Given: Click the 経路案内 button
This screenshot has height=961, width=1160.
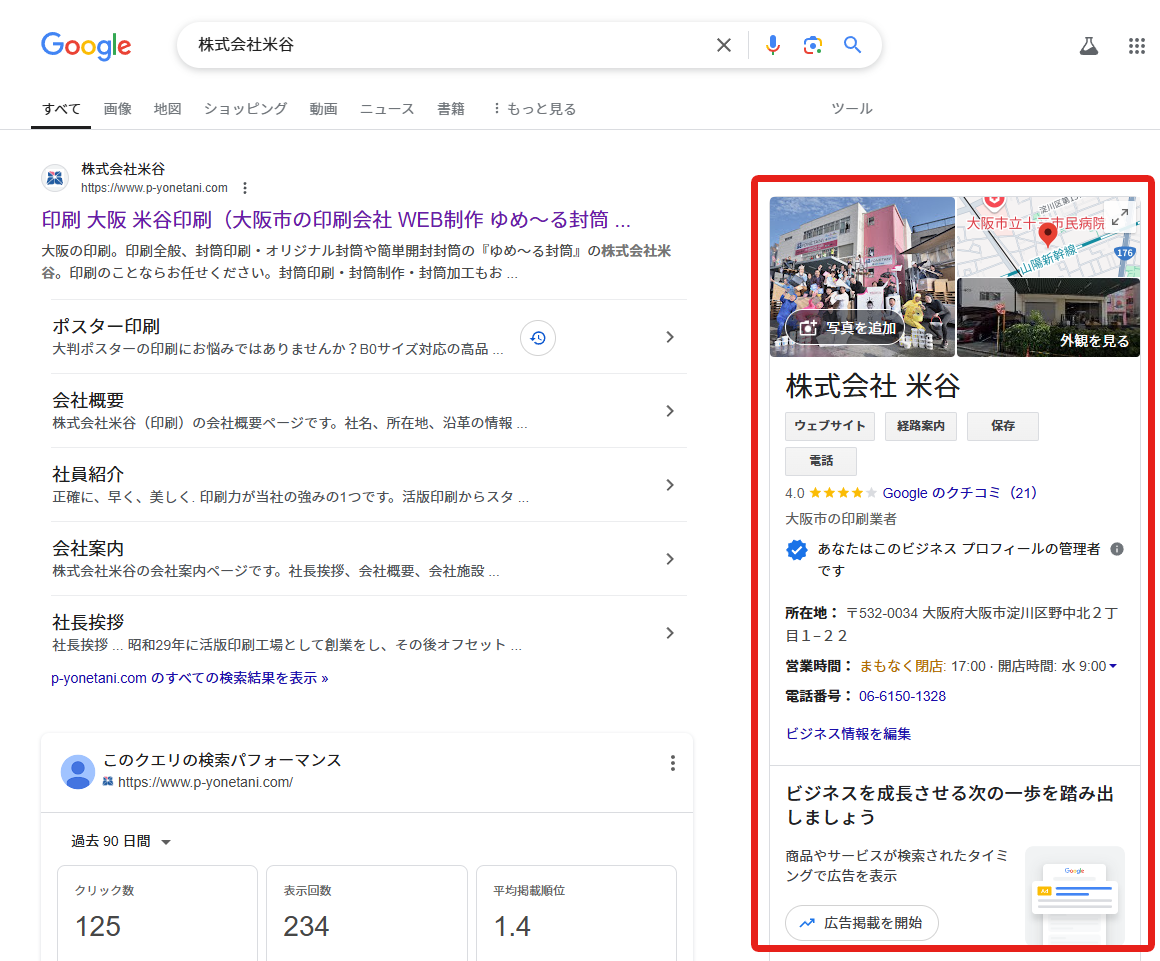Looking at the screenshot, I should 921,426.
